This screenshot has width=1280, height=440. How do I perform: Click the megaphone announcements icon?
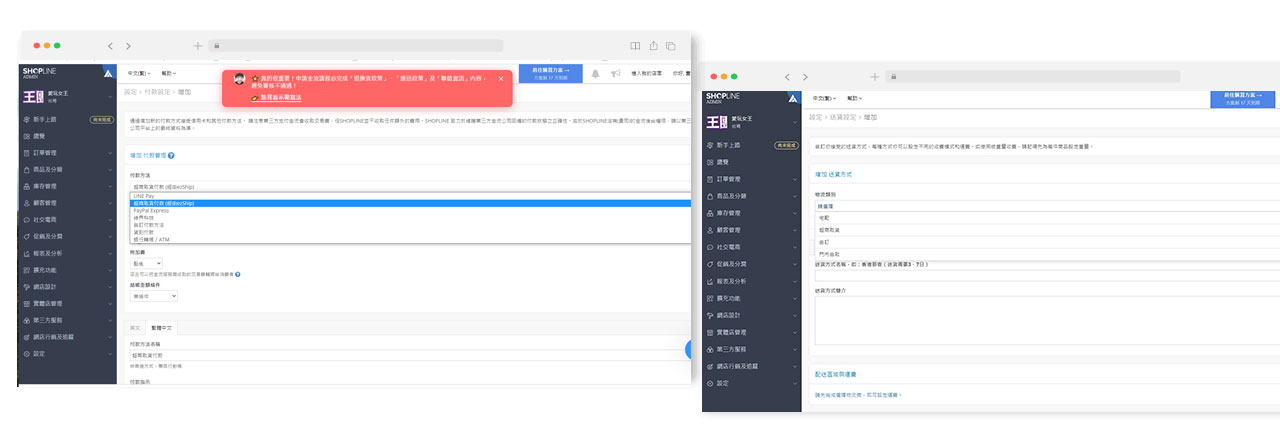point(616,74)
